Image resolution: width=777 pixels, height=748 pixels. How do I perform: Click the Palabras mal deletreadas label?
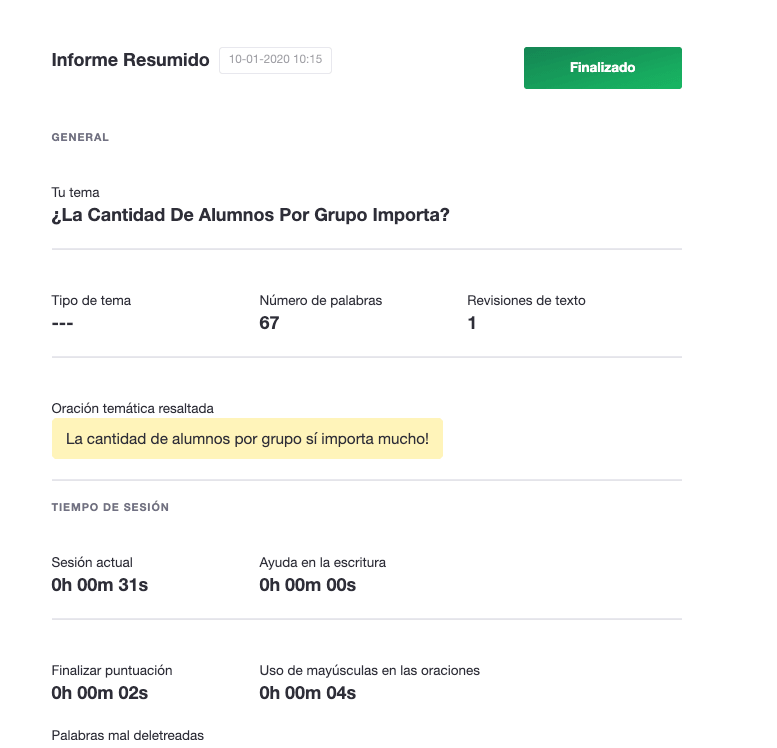pos(128,735)
